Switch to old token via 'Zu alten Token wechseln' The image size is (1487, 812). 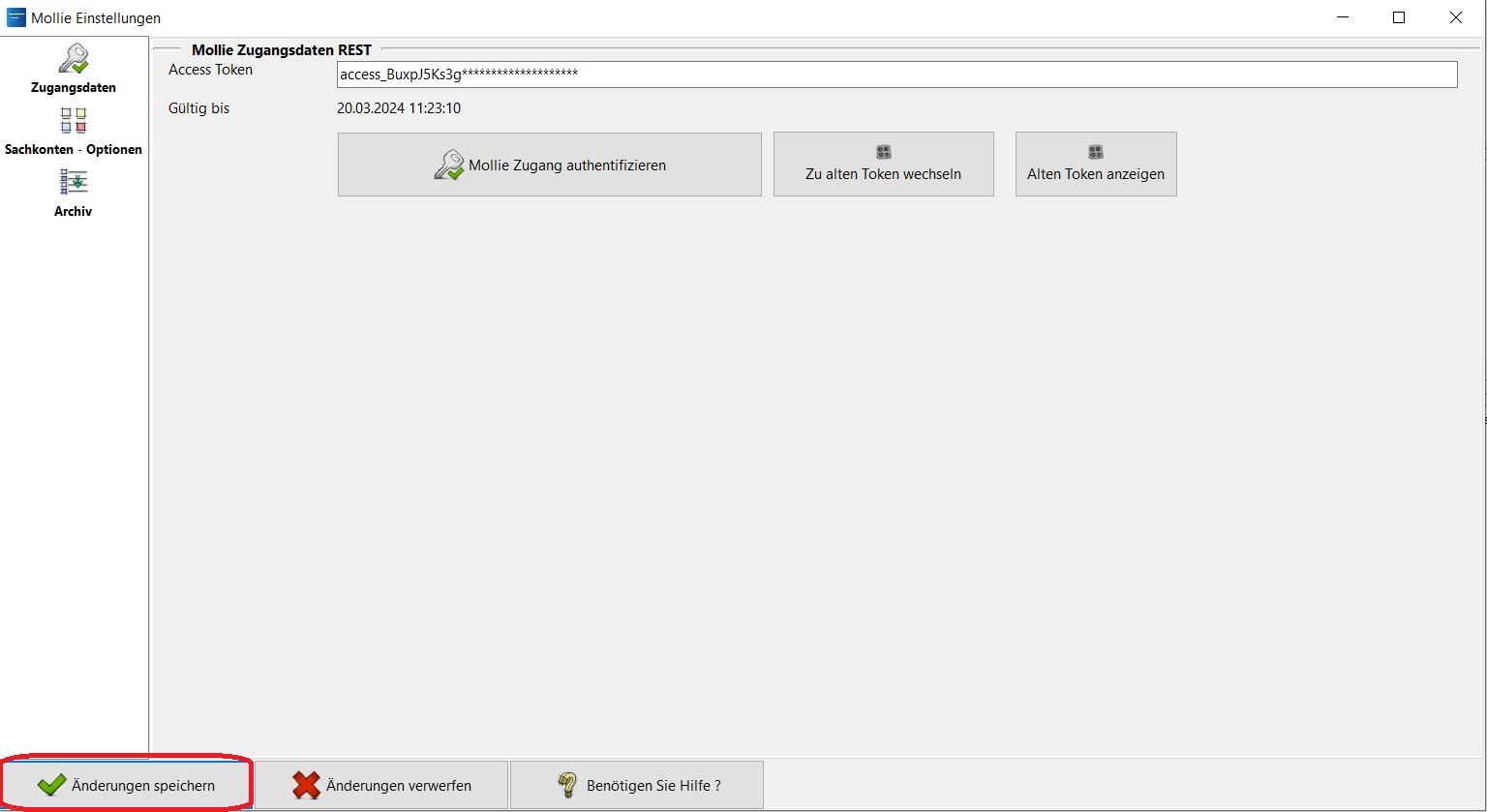883,165
